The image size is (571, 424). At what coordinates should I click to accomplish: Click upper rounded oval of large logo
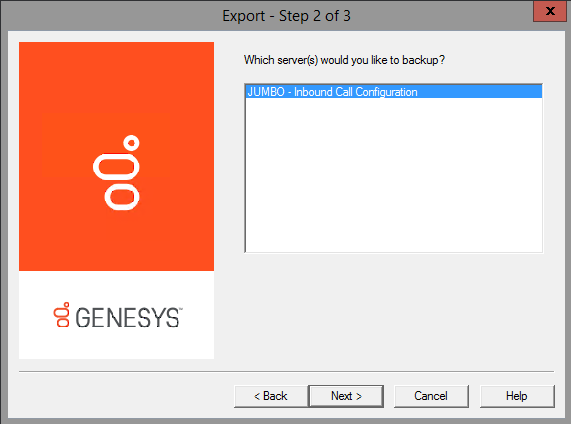tap(117, 167)
